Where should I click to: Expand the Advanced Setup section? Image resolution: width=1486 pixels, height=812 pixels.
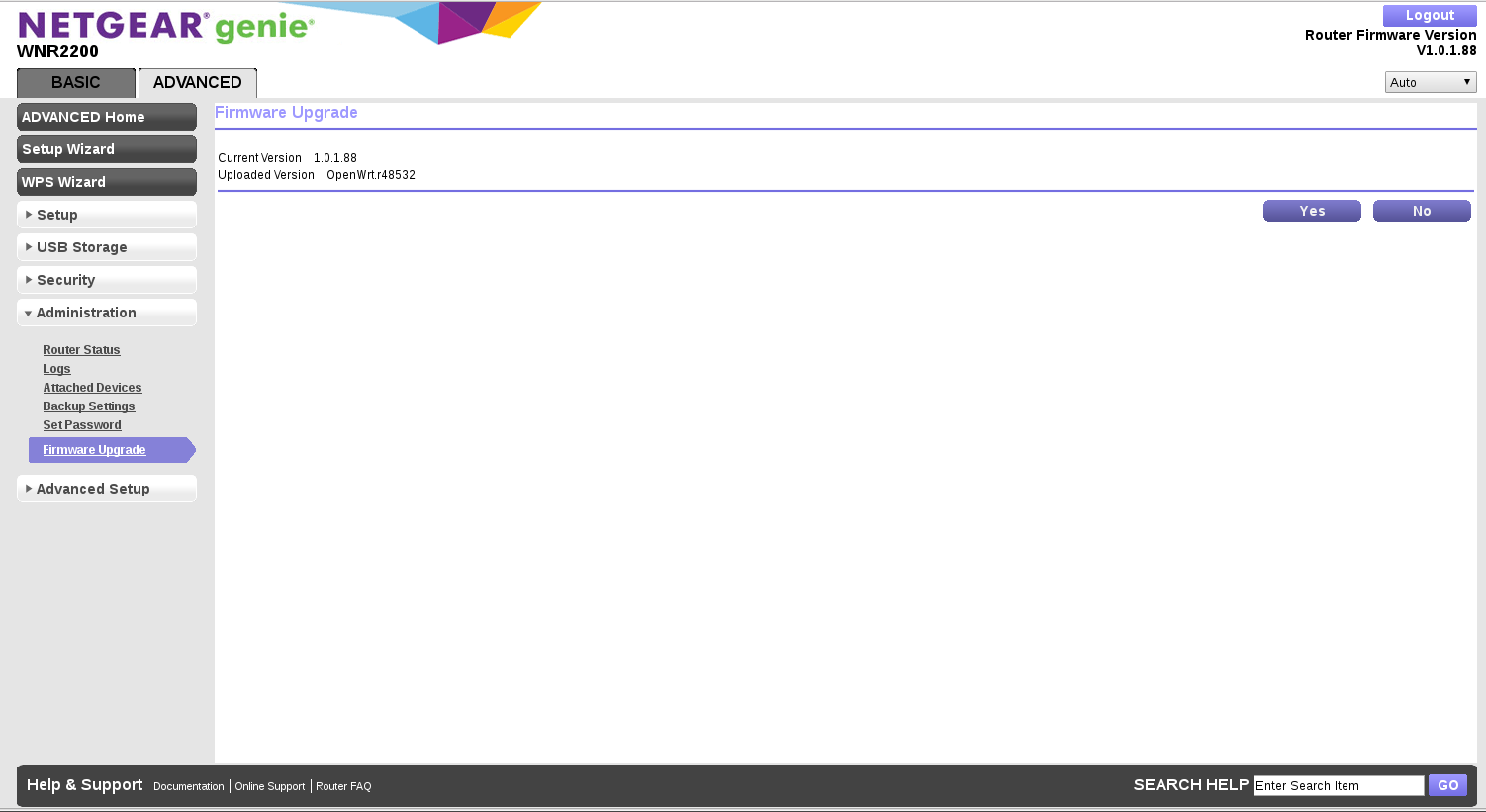(x=106, y=489)
